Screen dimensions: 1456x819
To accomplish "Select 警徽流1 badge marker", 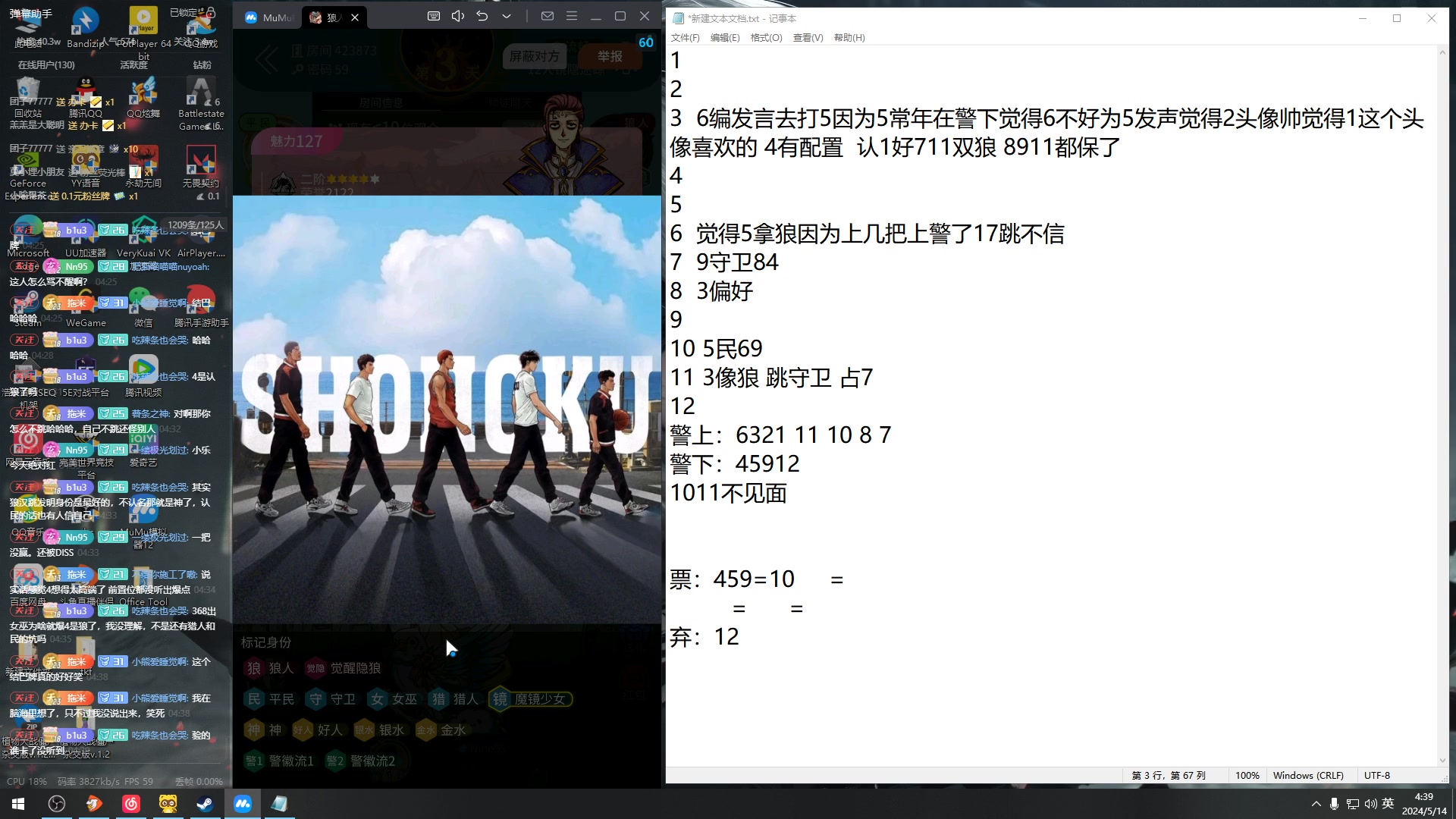I will point(279,761).
